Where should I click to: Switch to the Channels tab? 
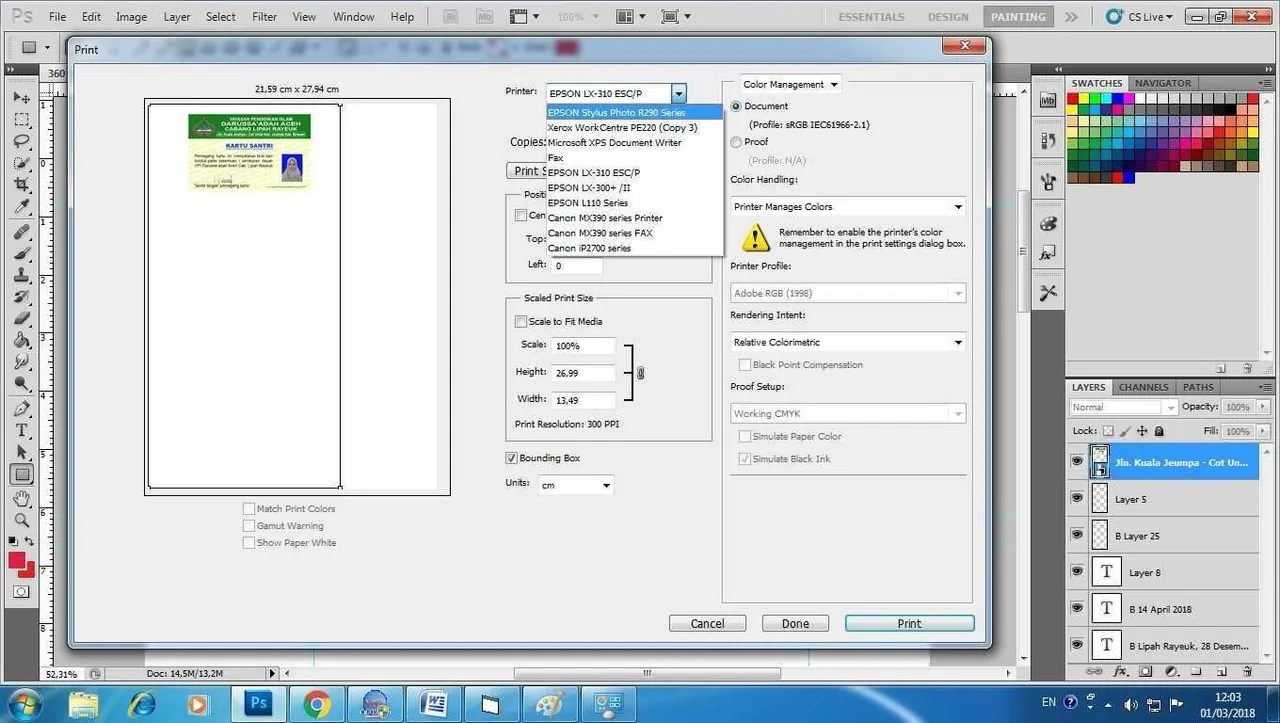click(x=1143, y=387)
